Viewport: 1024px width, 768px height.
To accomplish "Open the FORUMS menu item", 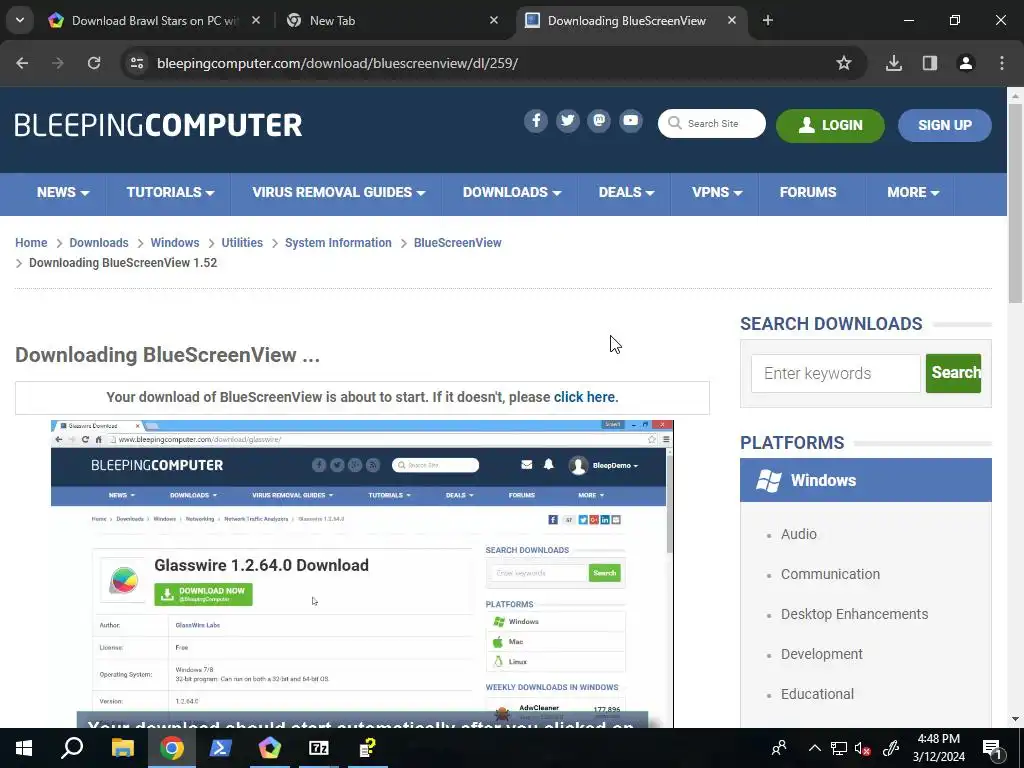I will [808, 193].
